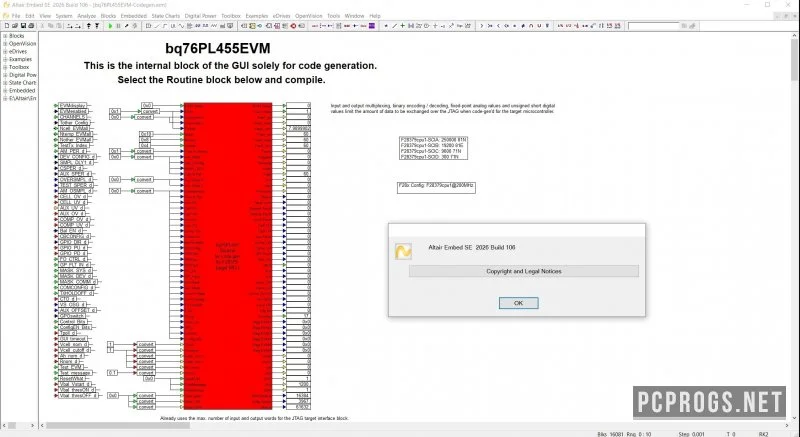Click OK in the About dialog

(x=518, y=303)
